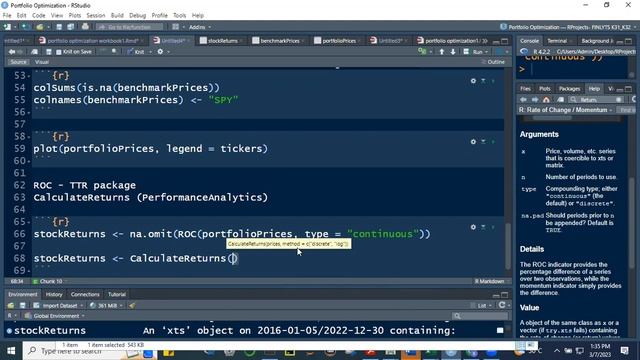This screenshot has height=360, width=640.
Task: Open Portfolio Optimization project dropdown
Action: tap(568, 27)
